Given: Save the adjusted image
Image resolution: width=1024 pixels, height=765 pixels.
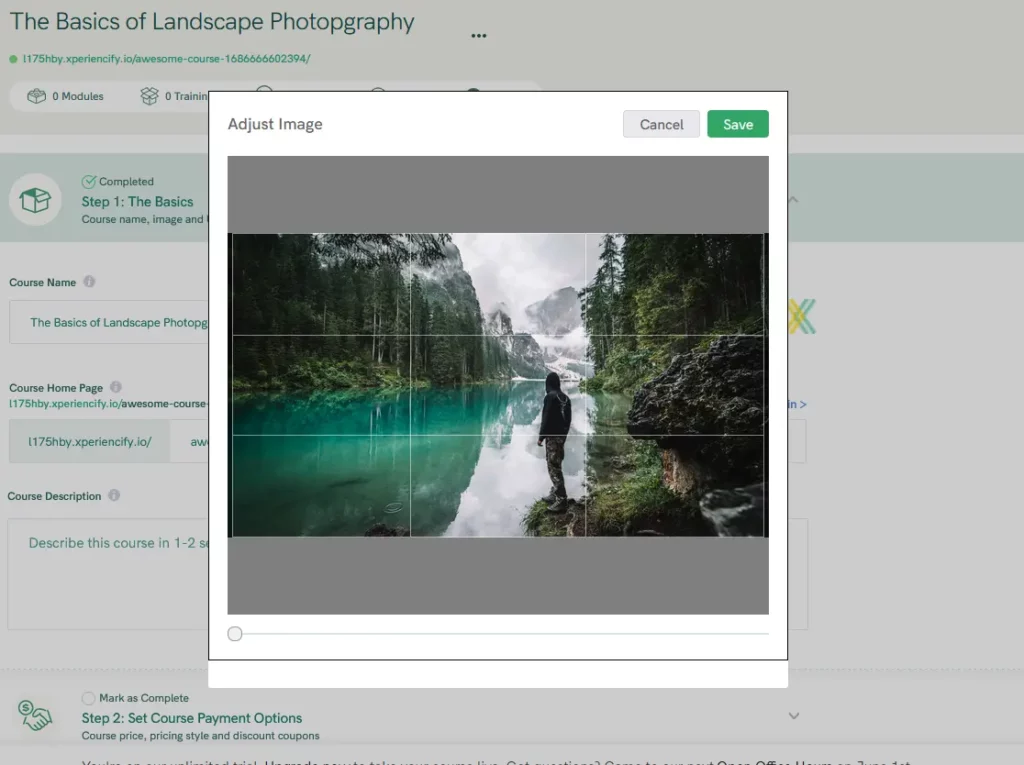Looking at the screenshot, I should (x=737, y=124).
